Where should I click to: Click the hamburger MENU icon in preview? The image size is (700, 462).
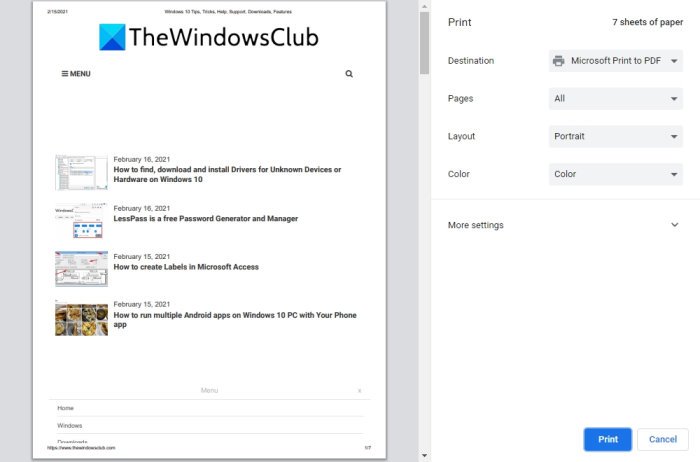76,74
